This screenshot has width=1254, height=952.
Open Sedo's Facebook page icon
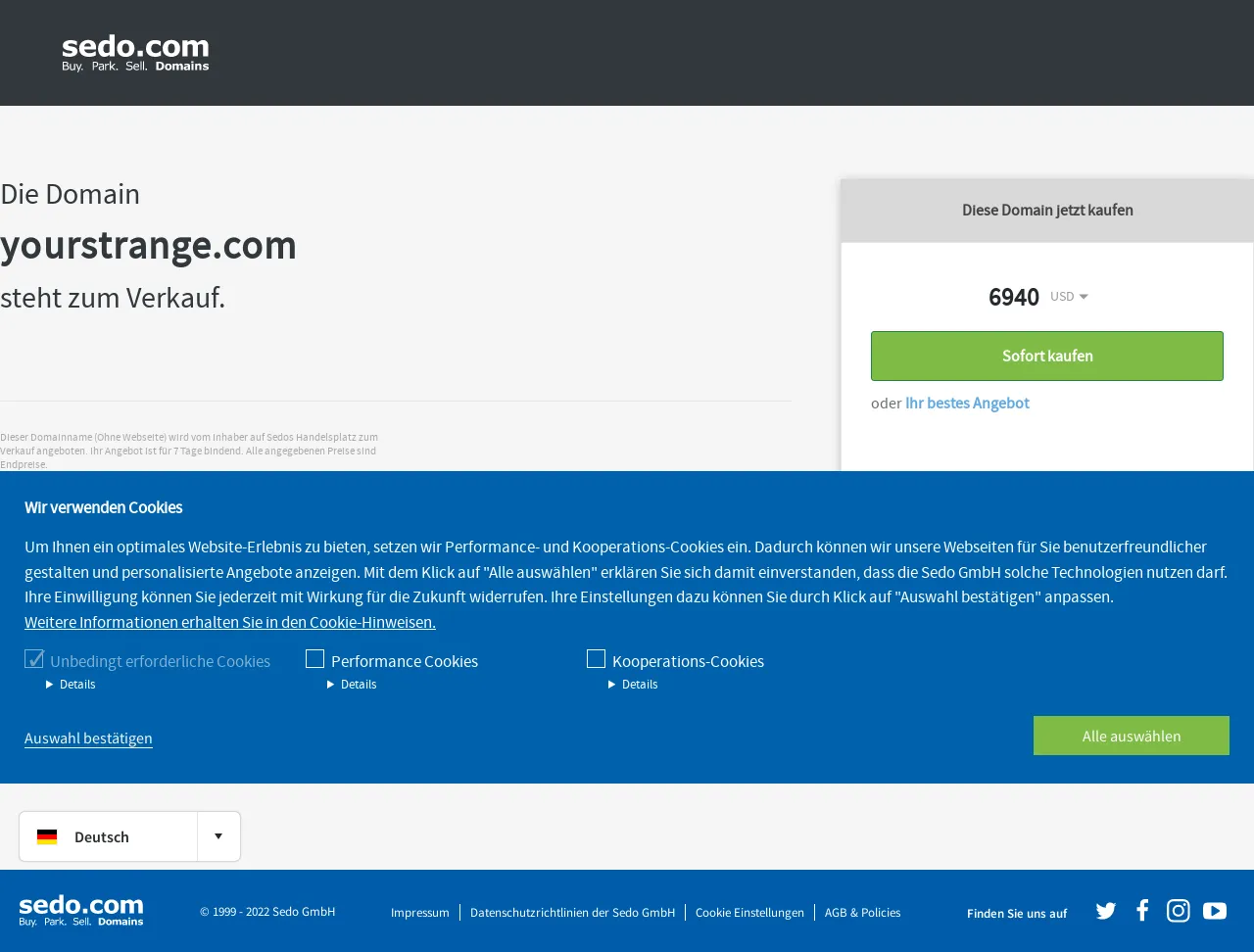coord(1142,911)
